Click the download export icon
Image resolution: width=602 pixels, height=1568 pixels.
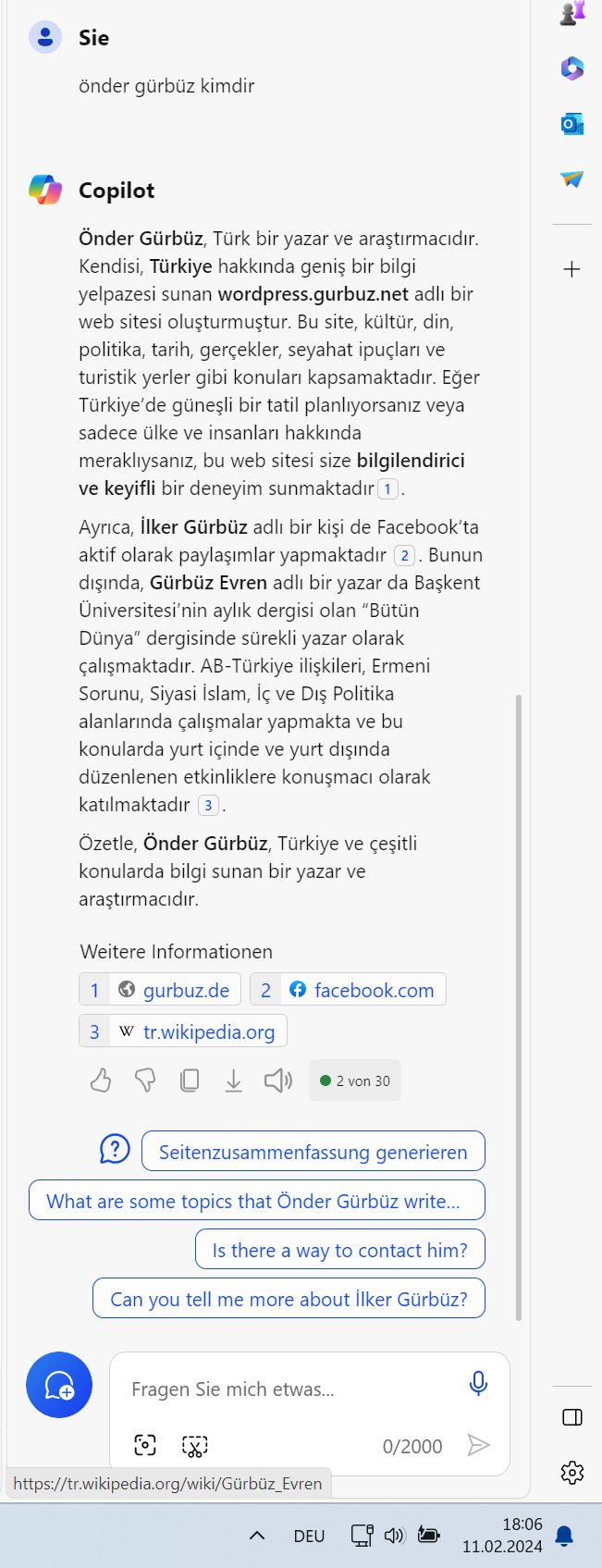[x=234, y=1080]
